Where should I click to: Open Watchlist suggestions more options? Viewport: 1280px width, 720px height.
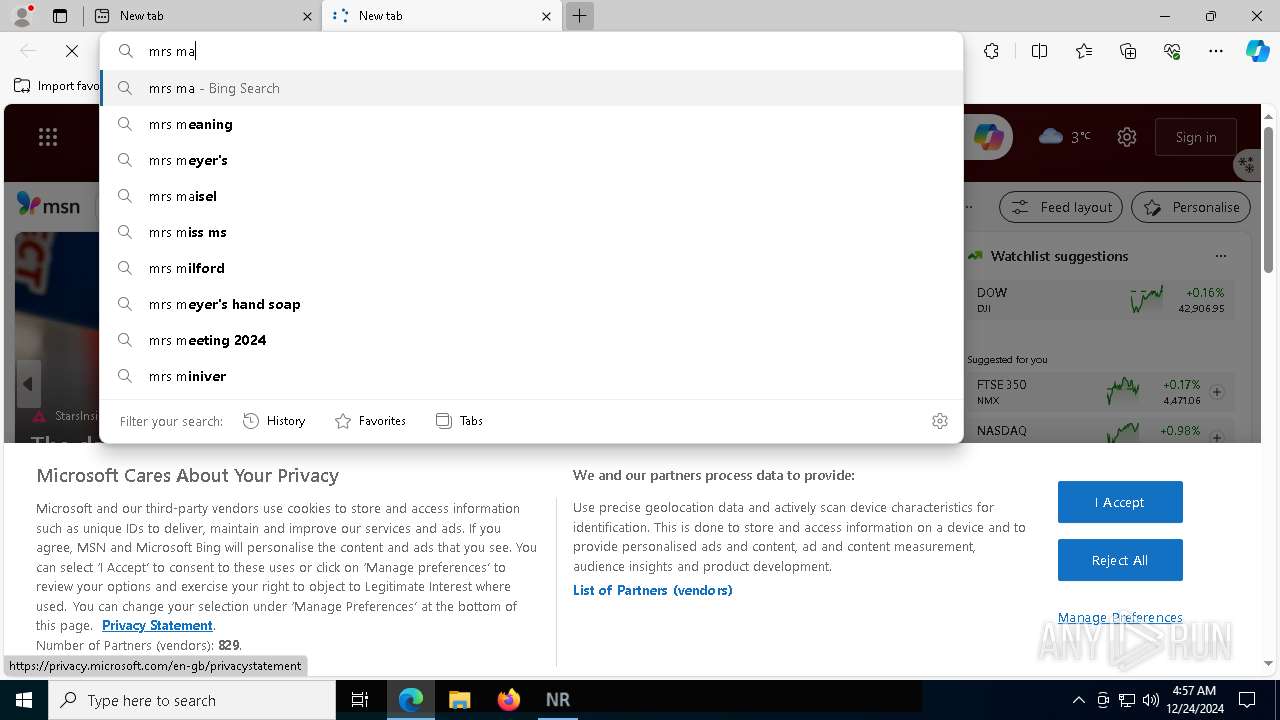tap(1220, 256)
